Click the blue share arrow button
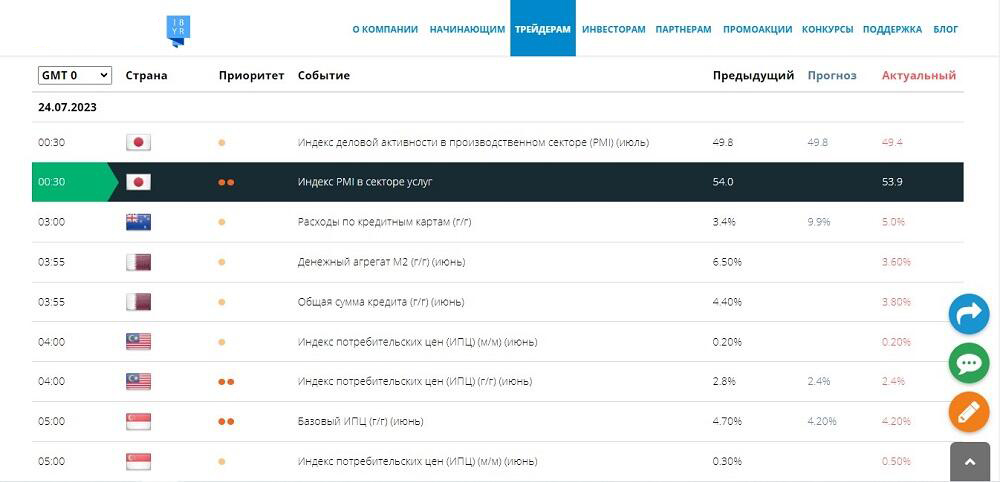Screen dimensions: 1000x482 (x=969, y=314)
